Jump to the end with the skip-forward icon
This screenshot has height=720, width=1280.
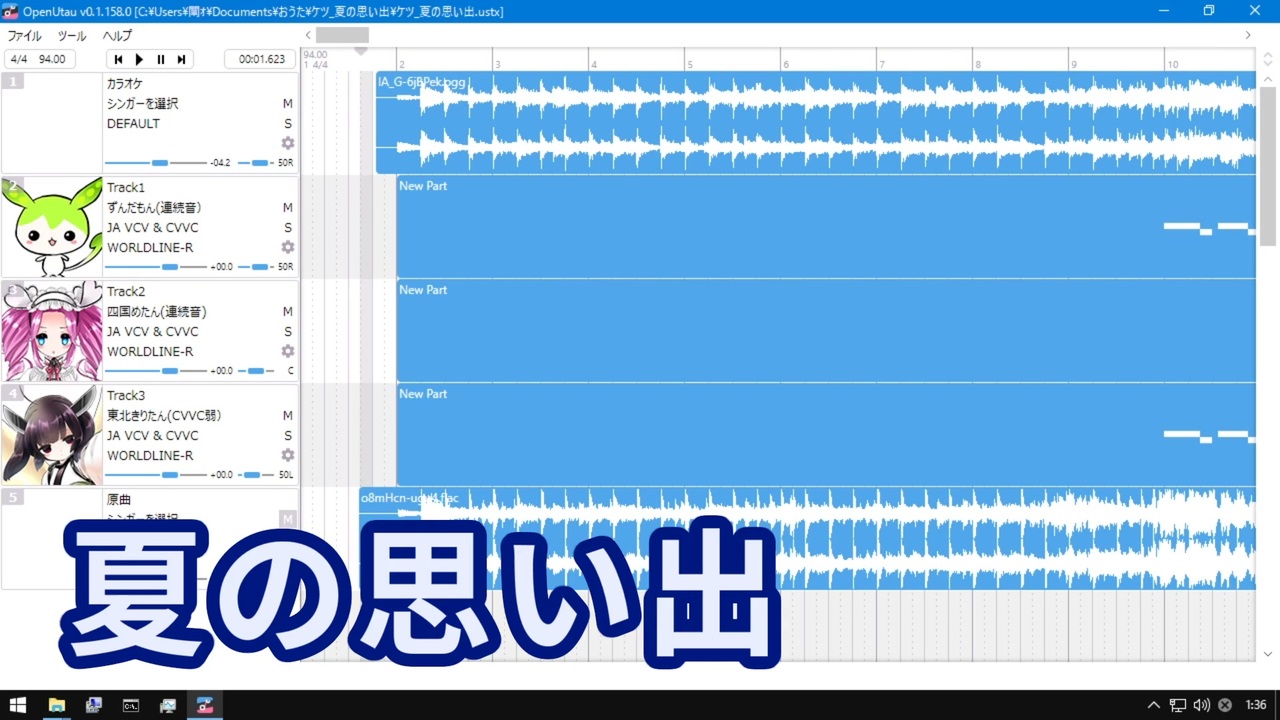181,59
